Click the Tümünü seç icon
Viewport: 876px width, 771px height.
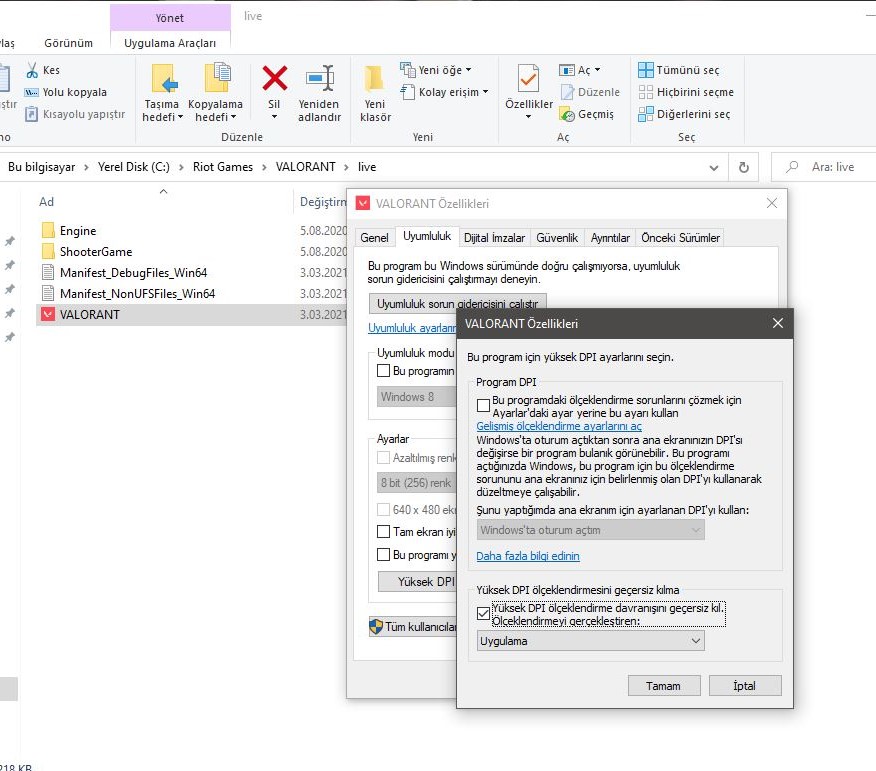pos(646,70)
